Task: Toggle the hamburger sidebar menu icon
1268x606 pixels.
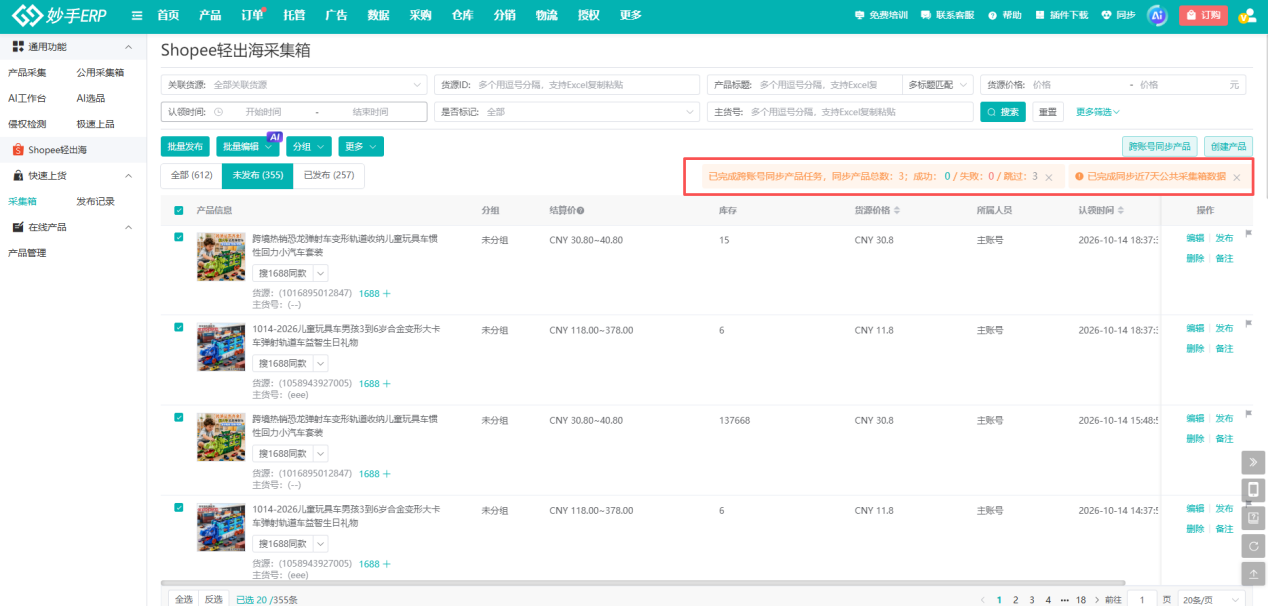Action: [137, 16]
